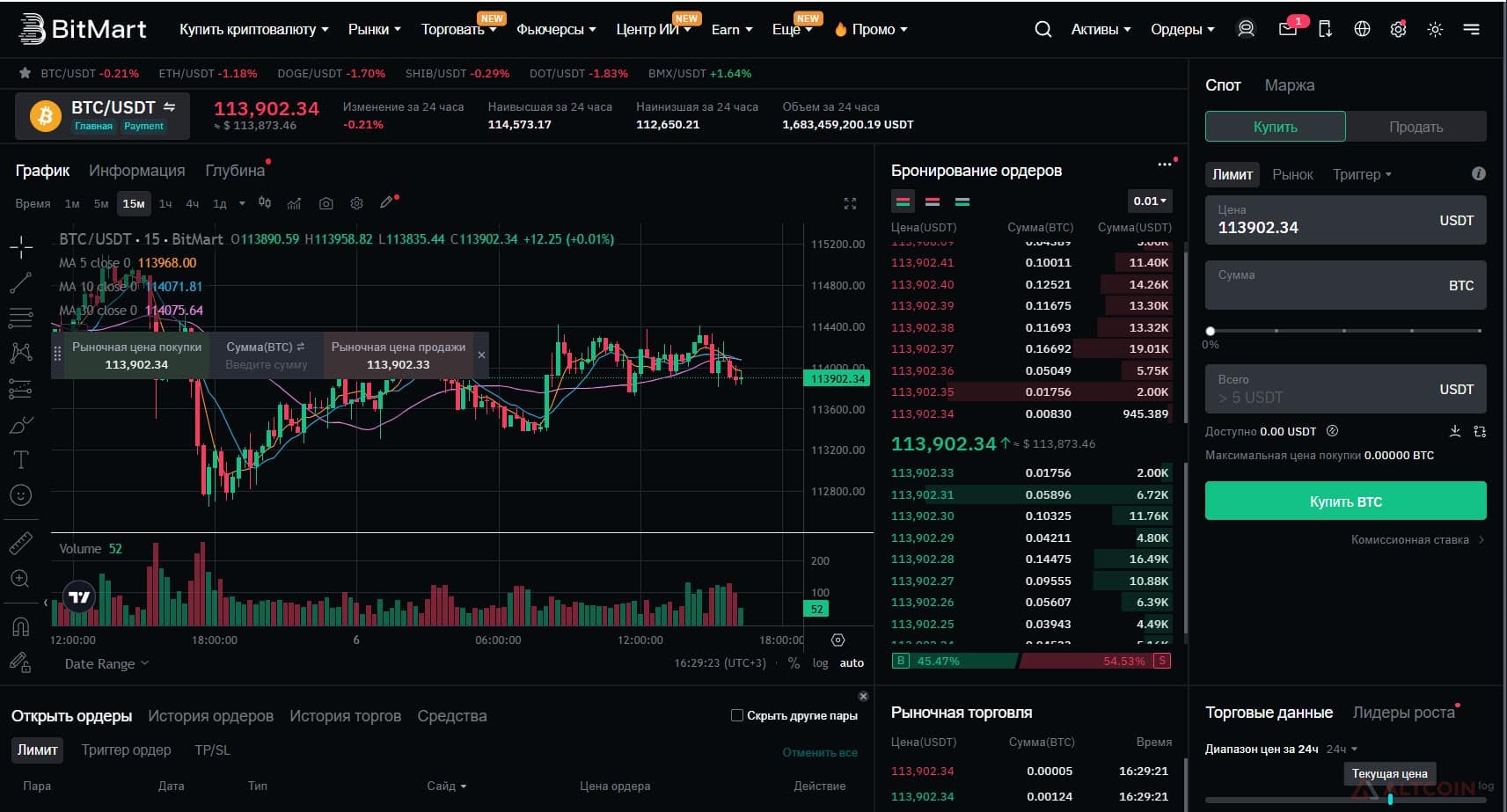Select the ruler measure tool

click(x=21, y=544)
